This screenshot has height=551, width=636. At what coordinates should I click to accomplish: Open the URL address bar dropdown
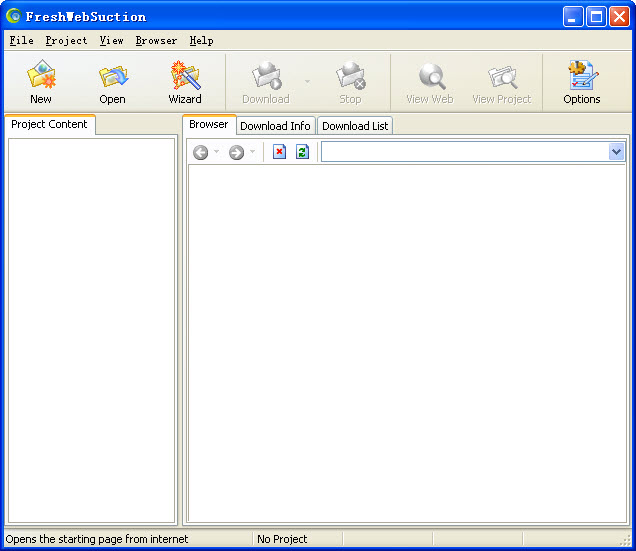coord(616,152)
